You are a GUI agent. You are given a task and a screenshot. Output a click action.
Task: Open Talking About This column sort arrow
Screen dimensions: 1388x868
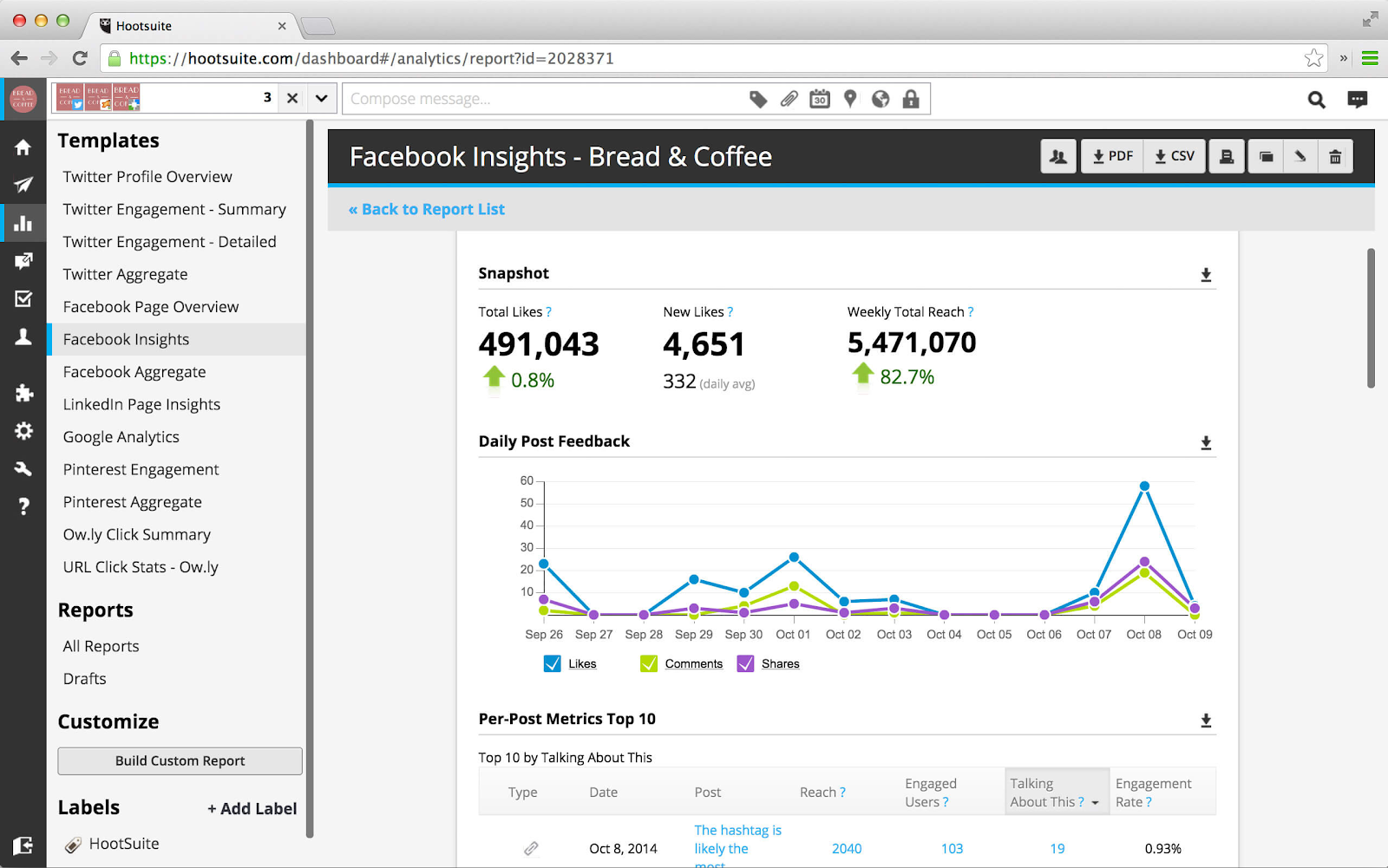click(x=1095, y=803)
